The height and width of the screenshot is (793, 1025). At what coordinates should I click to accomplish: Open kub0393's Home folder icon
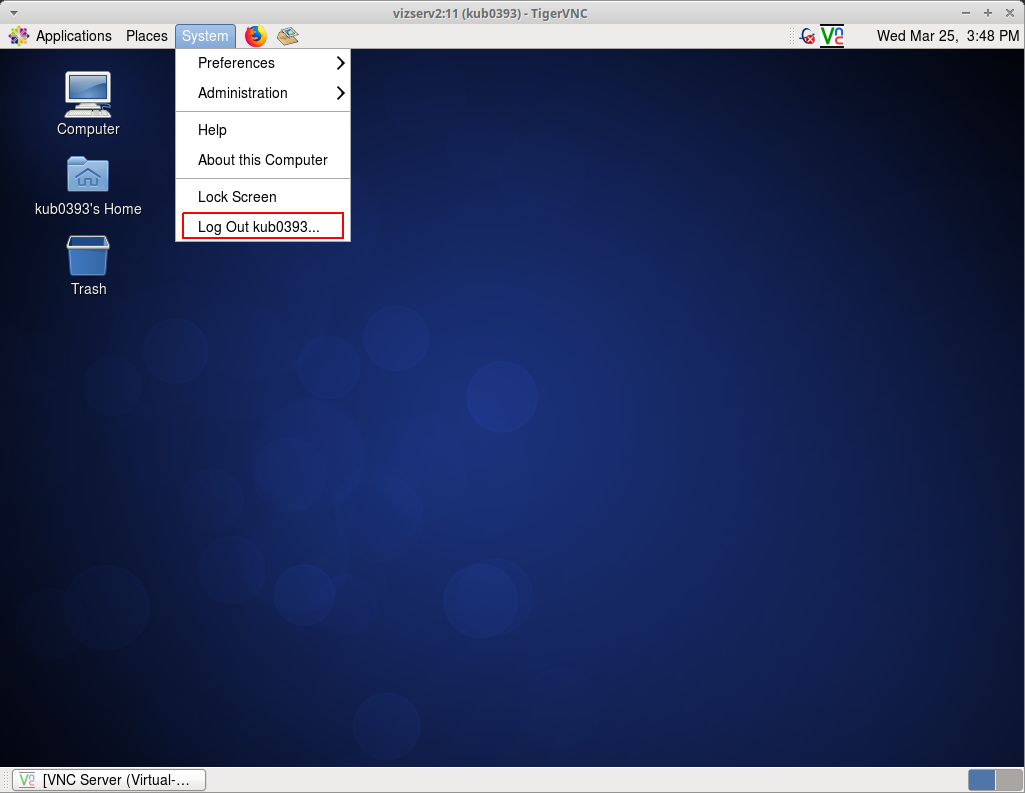coord(88,175)
